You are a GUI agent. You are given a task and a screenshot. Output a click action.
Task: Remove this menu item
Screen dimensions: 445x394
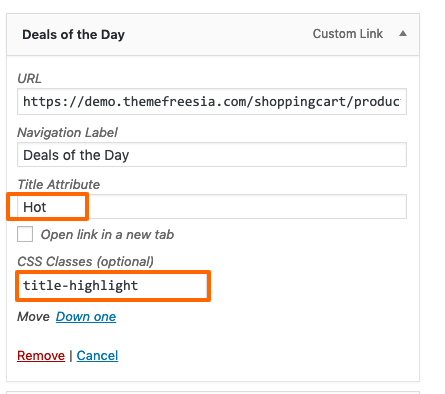pyautogui.click(x=41, y=356)
